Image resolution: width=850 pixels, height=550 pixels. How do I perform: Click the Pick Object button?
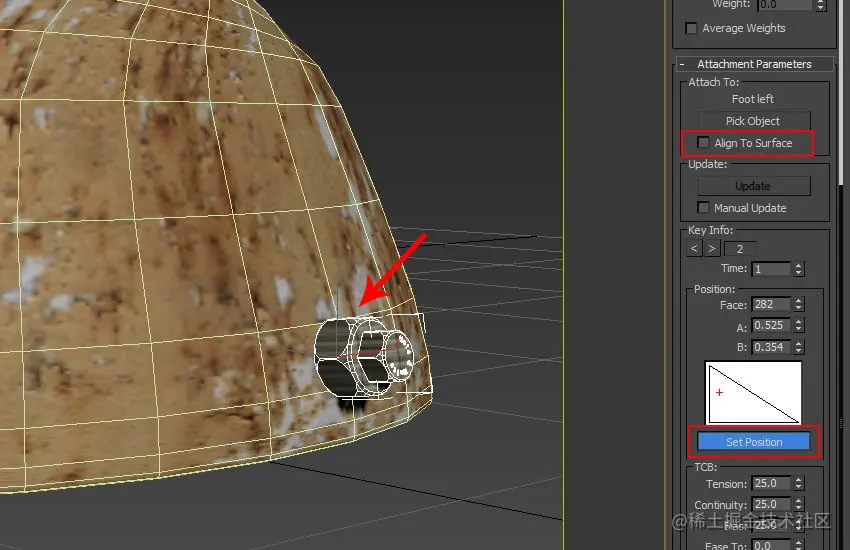click(x=754, y=121)
